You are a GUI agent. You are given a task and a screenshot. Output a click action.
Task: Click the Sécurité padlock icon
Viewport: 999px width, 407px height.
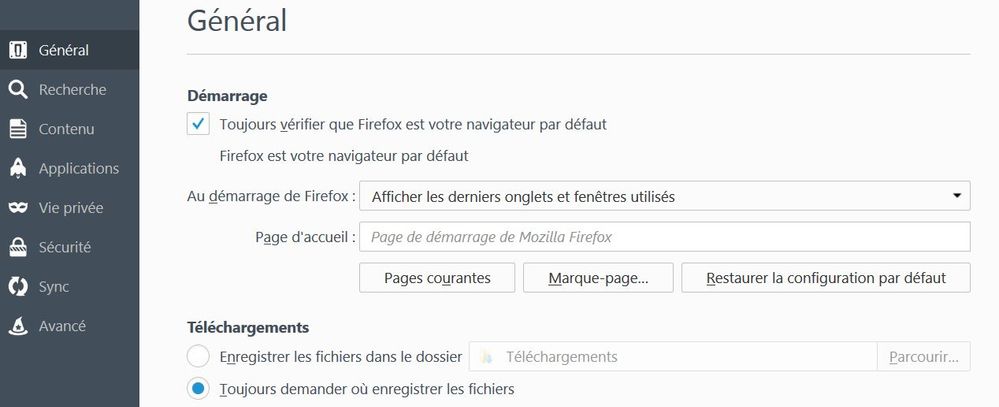click(x=18, y=247)
